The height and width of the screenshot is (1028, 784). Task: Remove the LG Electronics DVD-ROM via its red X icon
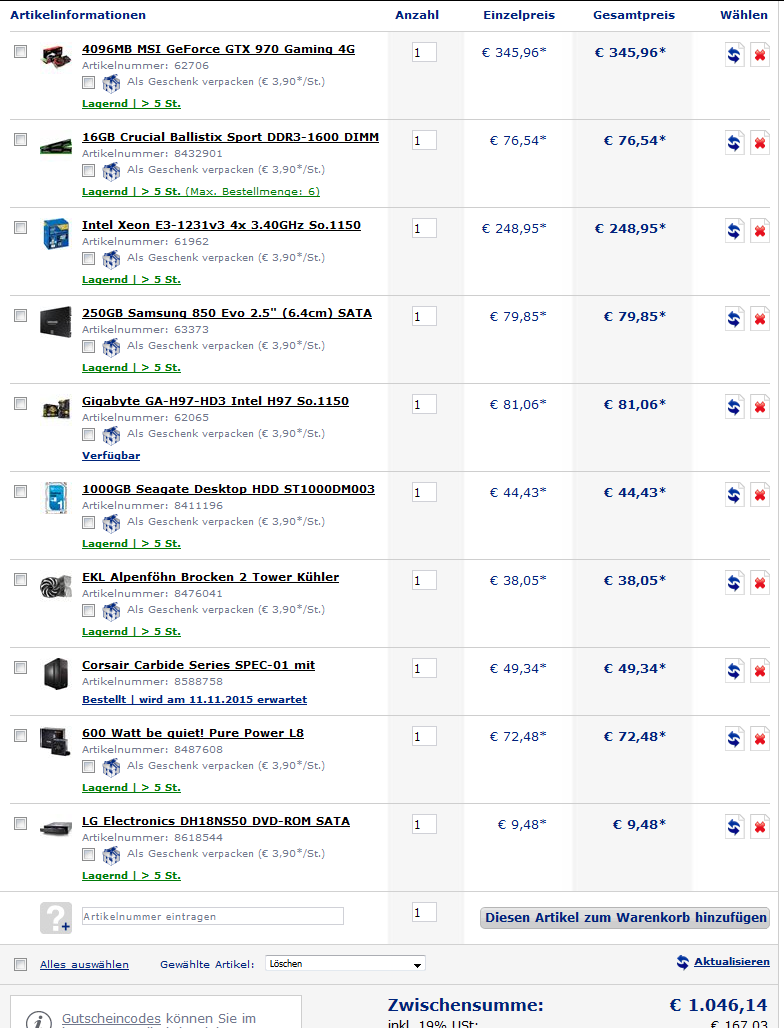(x=760, y=827)
